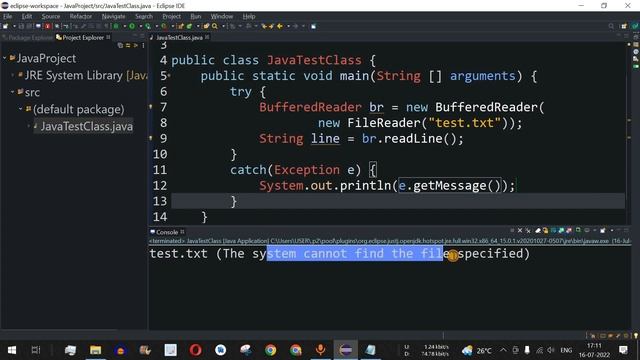Toggle the Link with Editor icon
Image resolution: width=640 pixels, height=360 pixels.
pos(128,45)
